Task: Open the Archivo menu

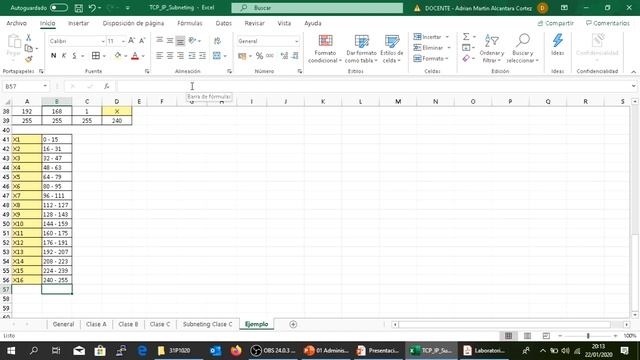Action: click(17, 23)
